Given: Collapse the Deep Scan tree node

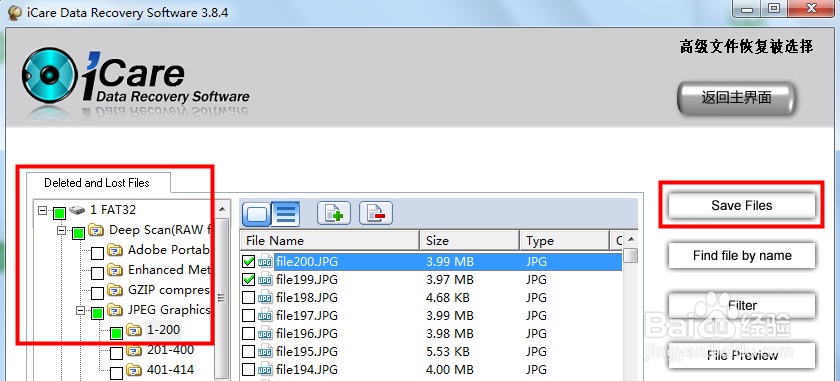Looking at the screenshot, I should coord(62,231).
